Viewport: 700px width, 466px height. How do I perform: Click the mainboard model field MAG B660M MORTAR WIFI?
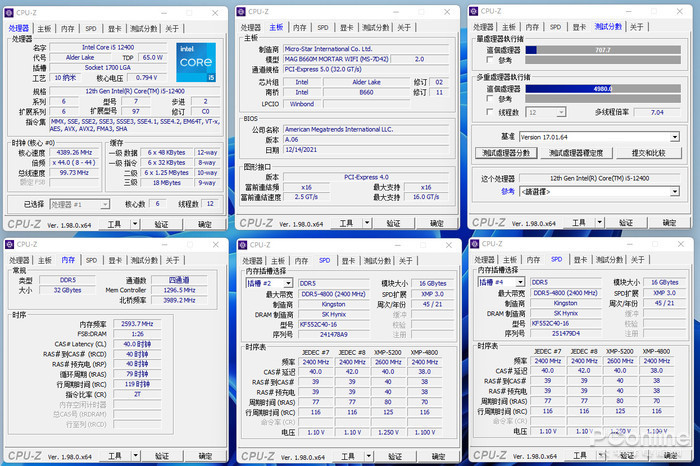(337, 59)
